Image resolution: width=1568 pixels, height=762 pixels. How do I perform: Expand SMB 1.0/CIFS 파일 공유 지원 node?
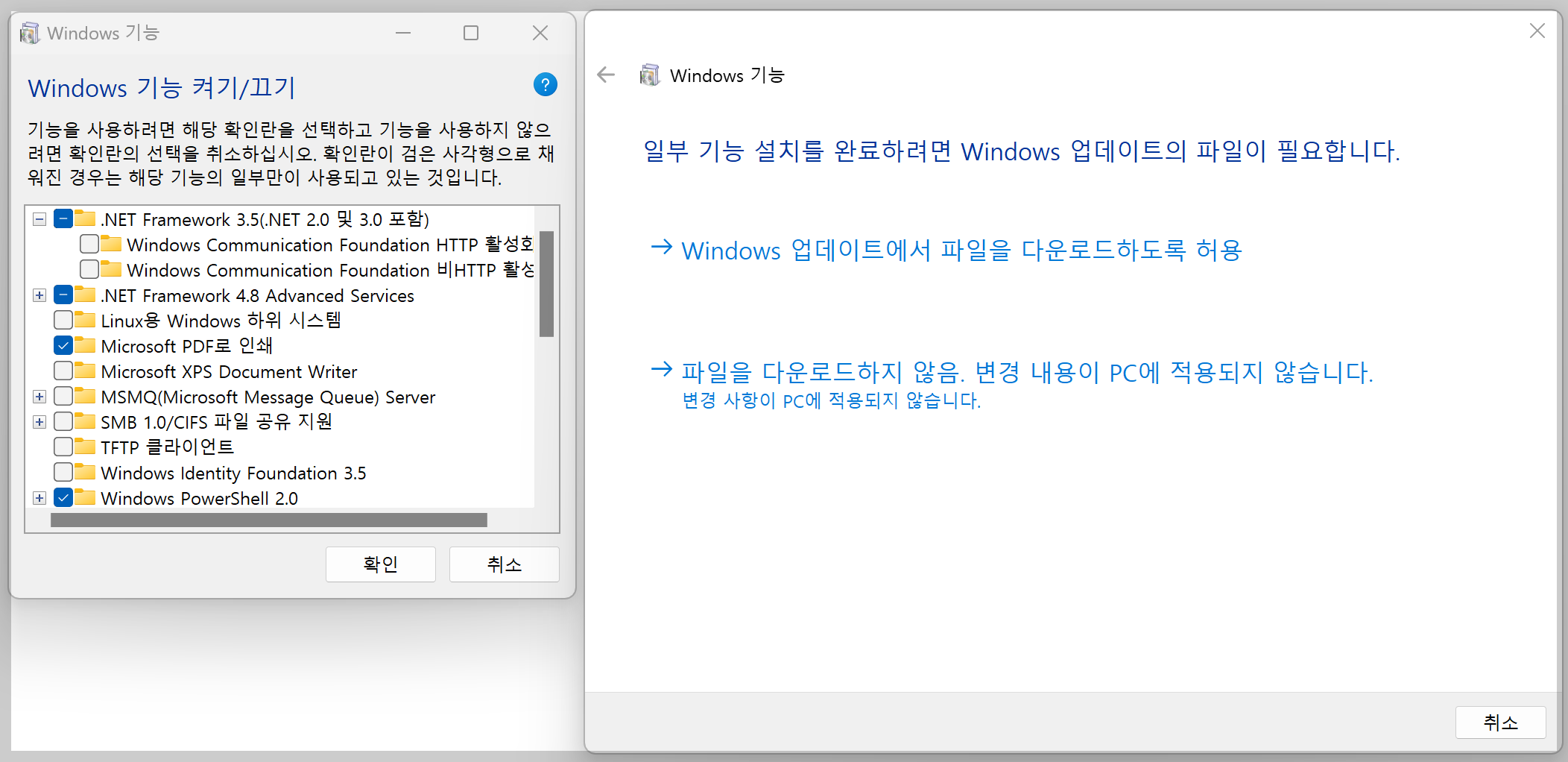[x=39, y=422]
